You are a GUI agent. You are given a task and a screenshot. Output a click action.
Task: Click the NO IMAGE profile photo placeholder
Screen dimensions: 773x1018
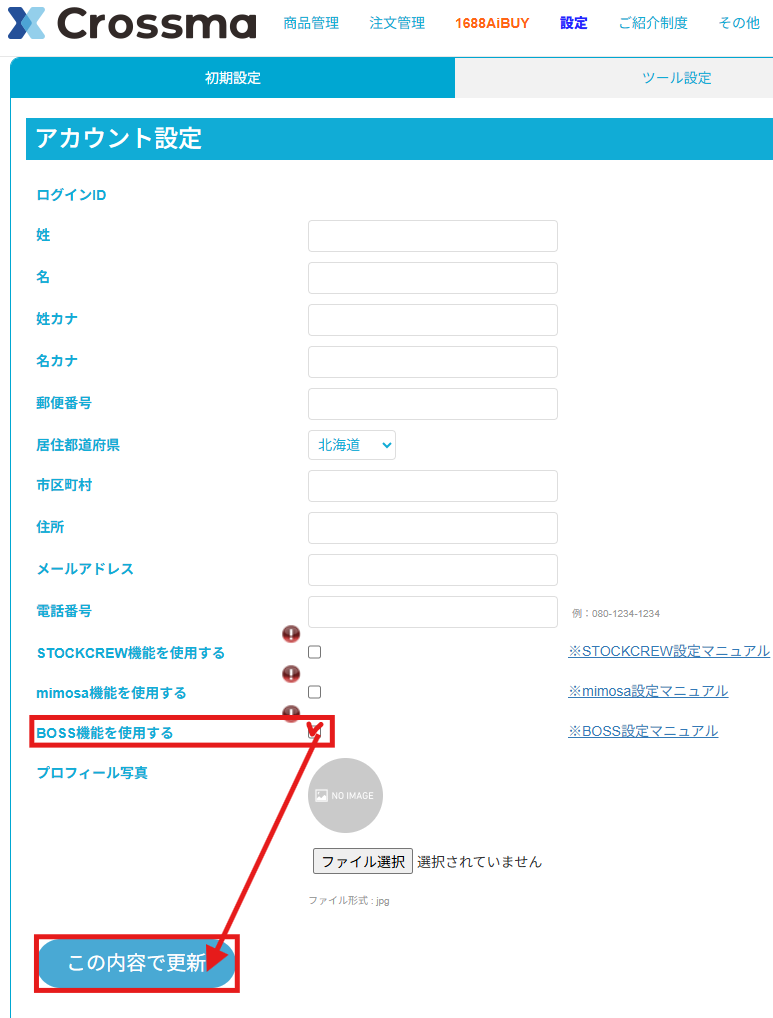345,796
